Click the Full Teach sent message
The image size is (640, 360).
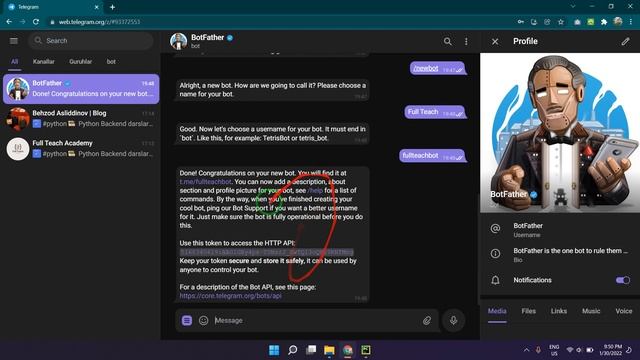point(435,112)
